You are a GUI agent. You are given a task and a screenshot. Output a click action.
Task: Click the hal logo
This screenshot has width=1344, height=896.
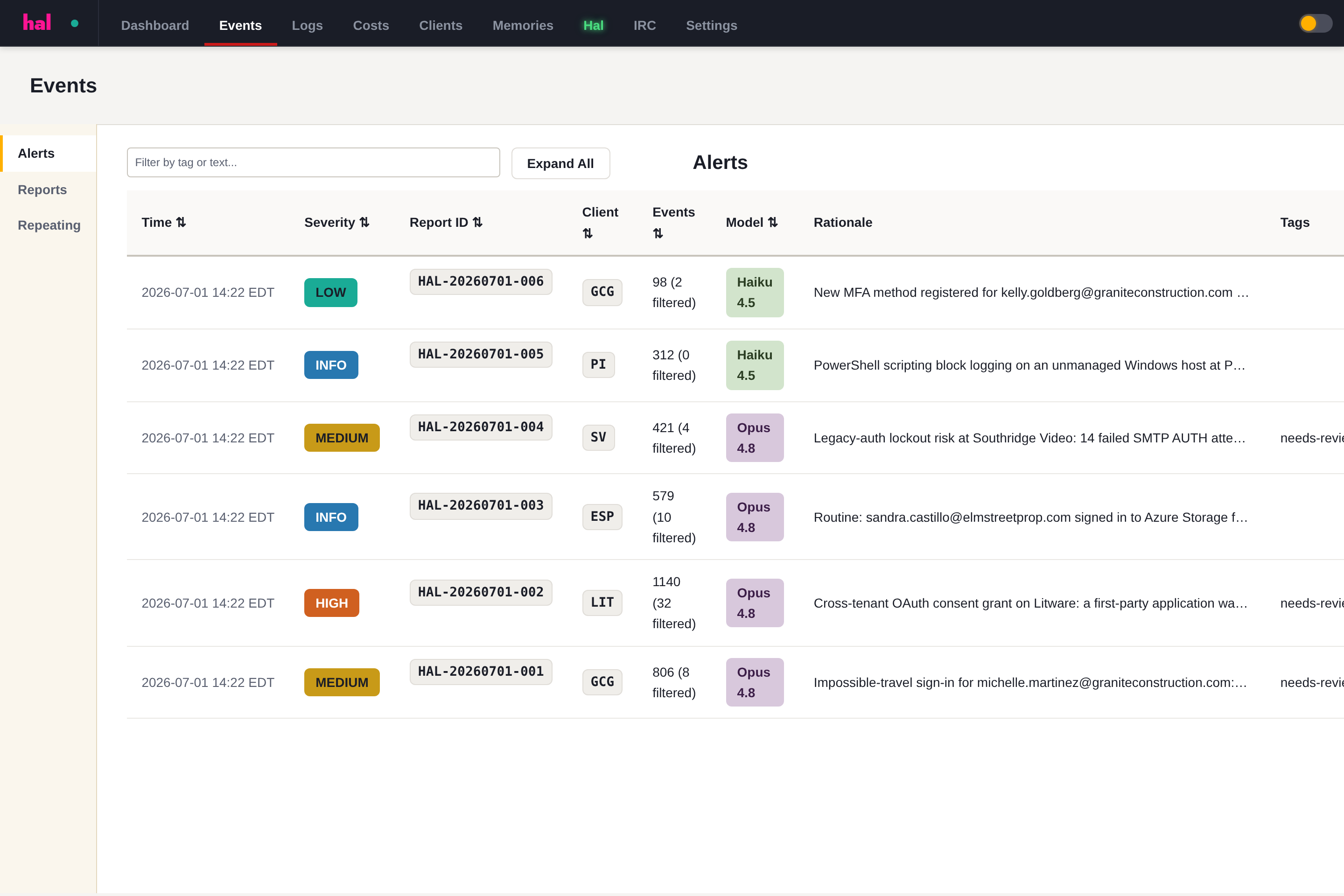tap(37, 23)
